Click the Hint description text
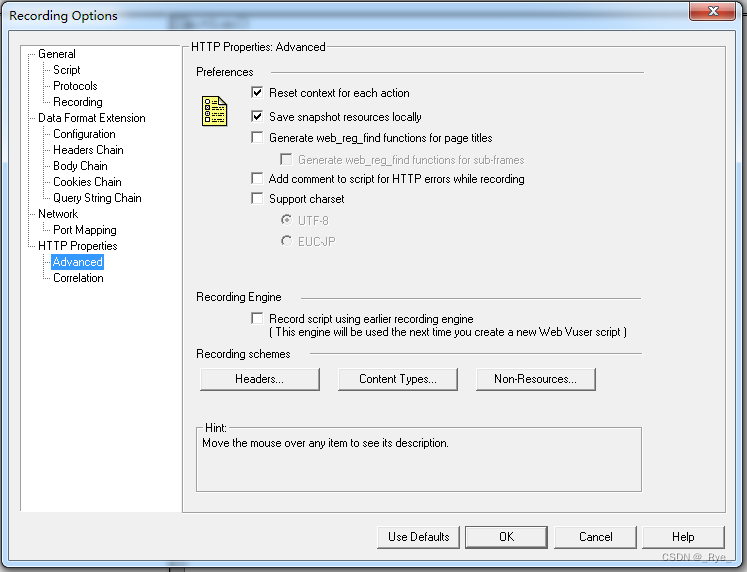This screenshot has height=572, width=747. tap(325, 443)
